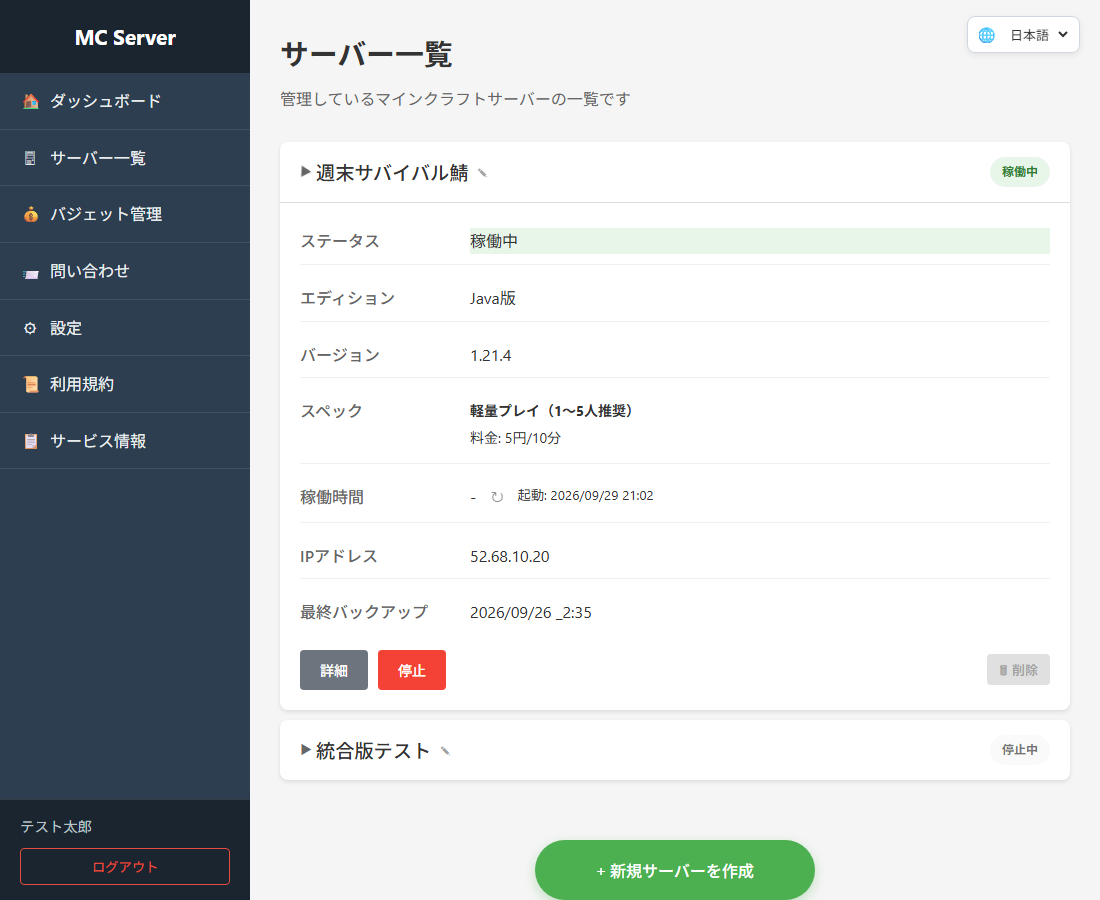
Task: Click the IP address 52.68.10.20
Action: [x=509, y=557]
